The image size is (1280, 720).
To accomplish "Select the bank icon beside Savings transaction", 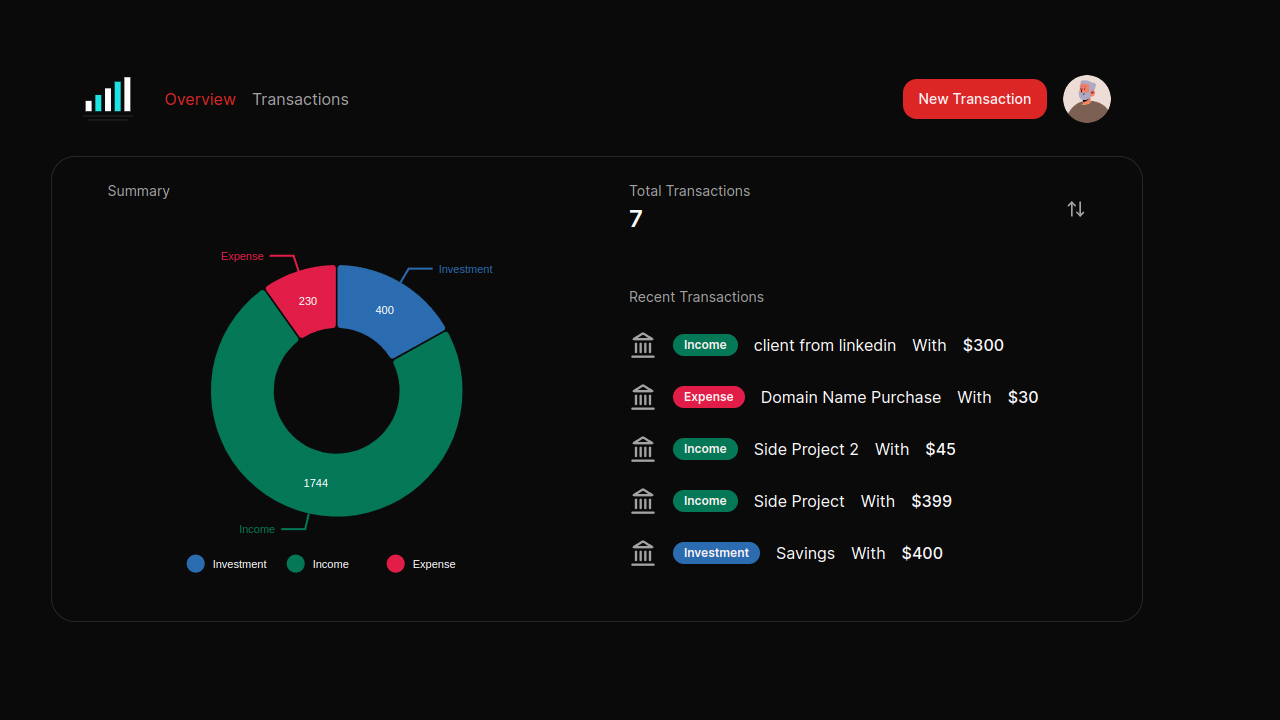I will point(642,553).
